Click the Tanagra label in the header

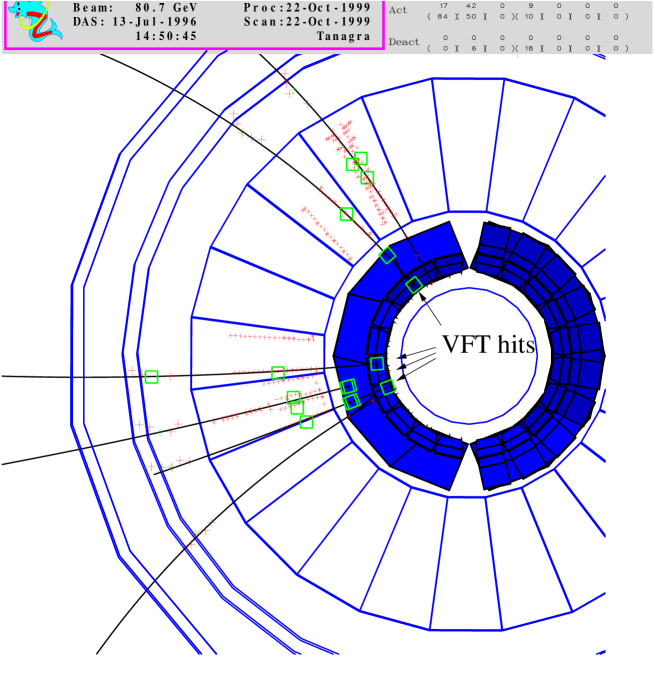pos(343,36)
